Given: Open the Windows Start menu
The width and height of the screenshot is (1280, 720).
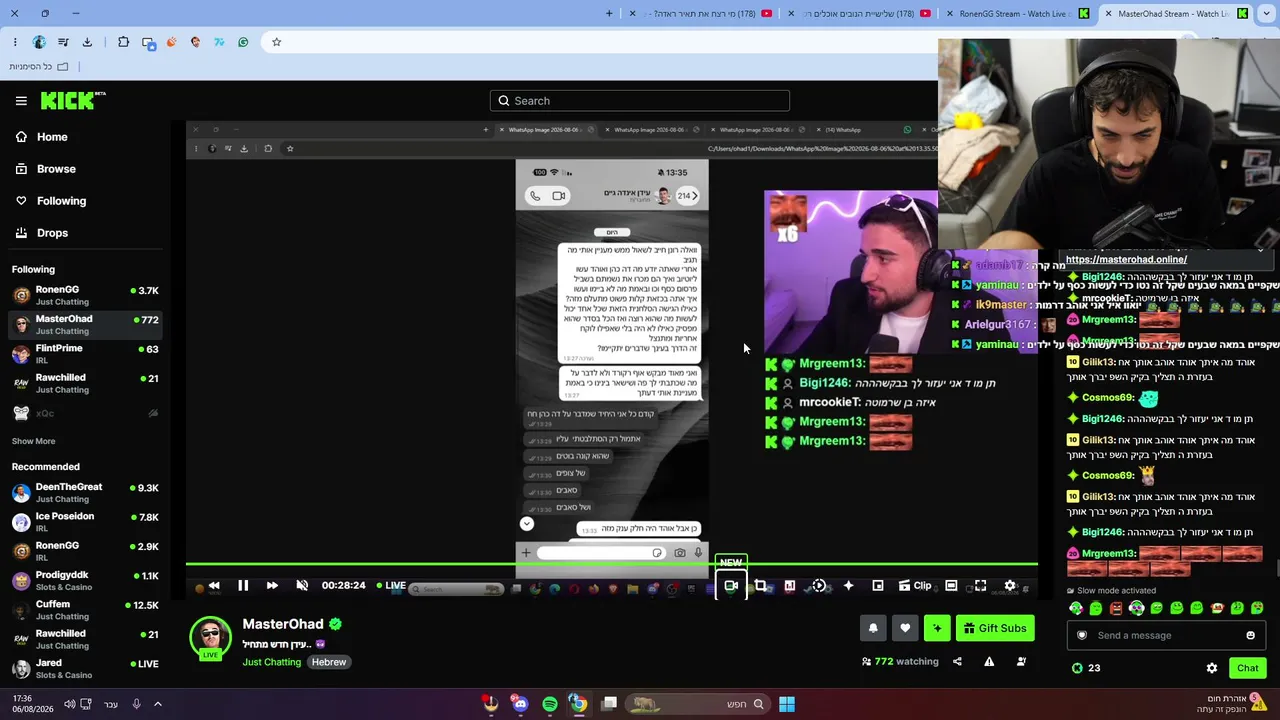Looking at the screenshot, I should pos(787,704).
